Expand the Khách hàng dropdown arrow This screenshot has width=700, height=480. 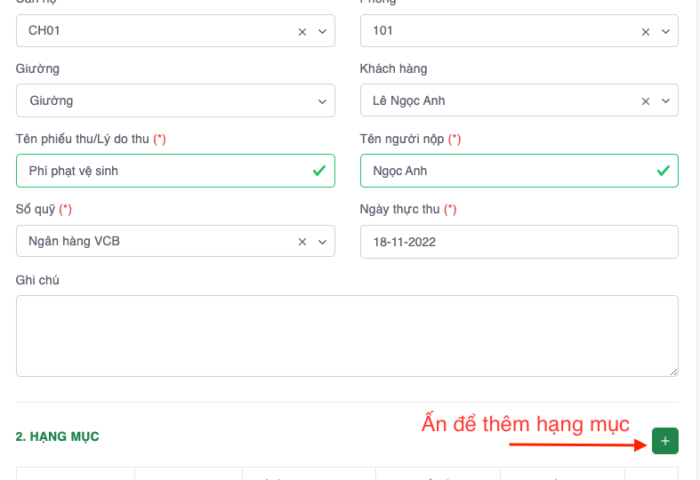coord(666,101)
